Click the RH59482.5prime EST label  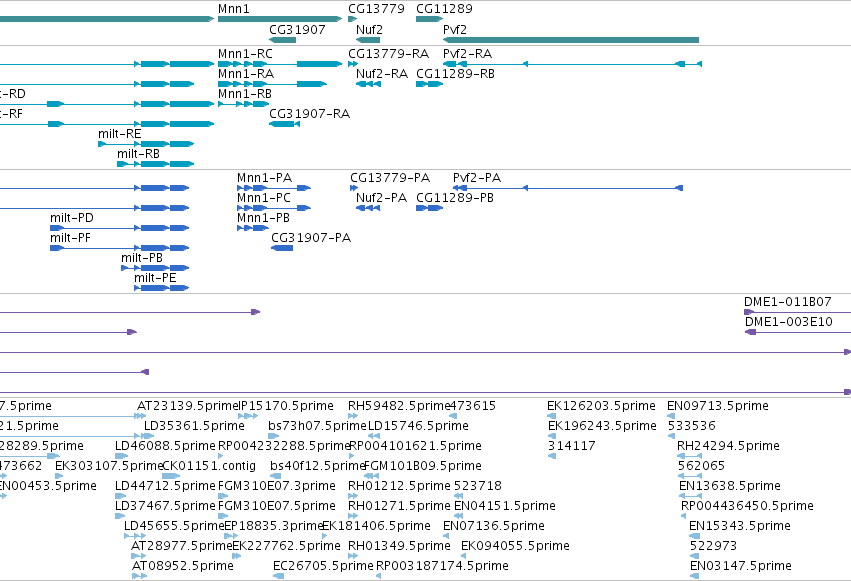399,406
